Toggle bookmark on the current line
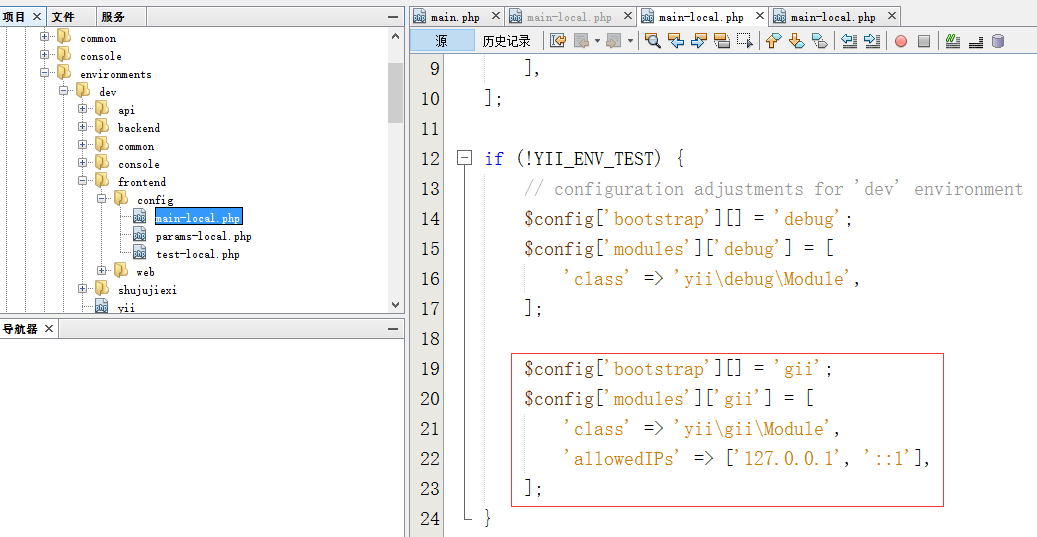 click(x=819, y=41)
